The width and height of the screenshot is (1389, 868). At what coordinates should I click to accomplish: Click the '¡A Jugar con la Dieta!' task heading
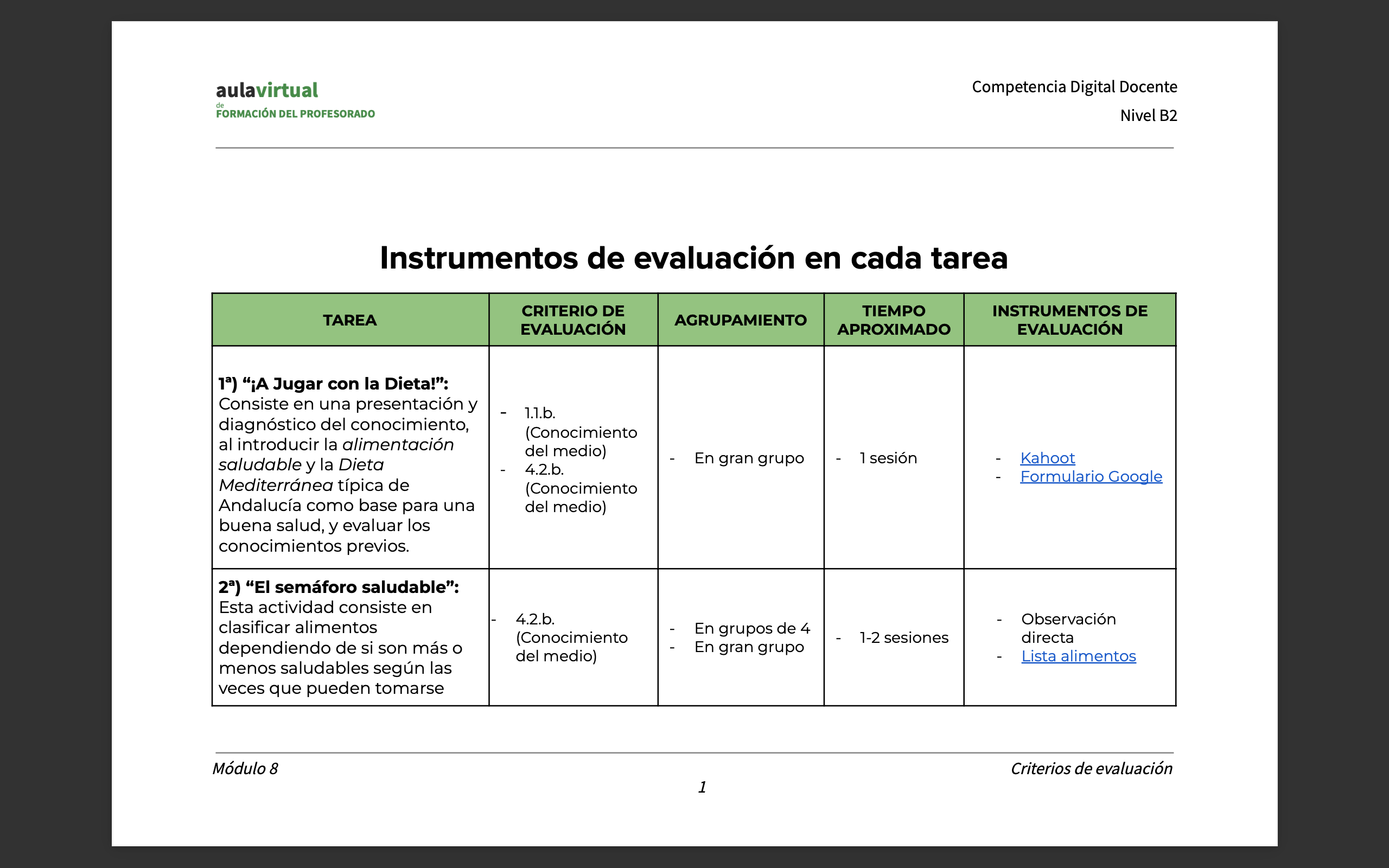333,384
